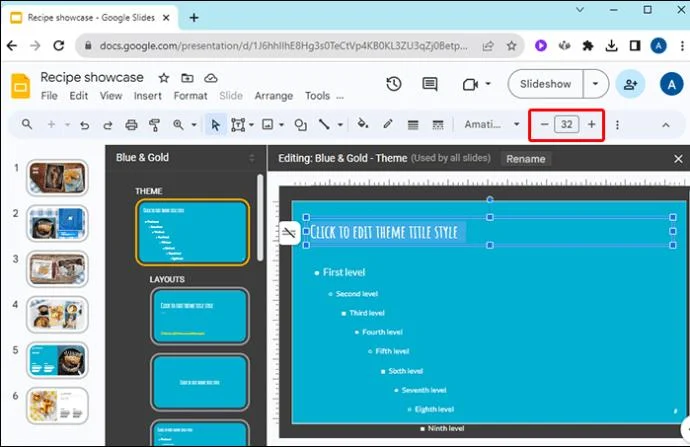Select the theme master slide thumbnail
This screenshot has height=447, width=690.
point(192,232)
